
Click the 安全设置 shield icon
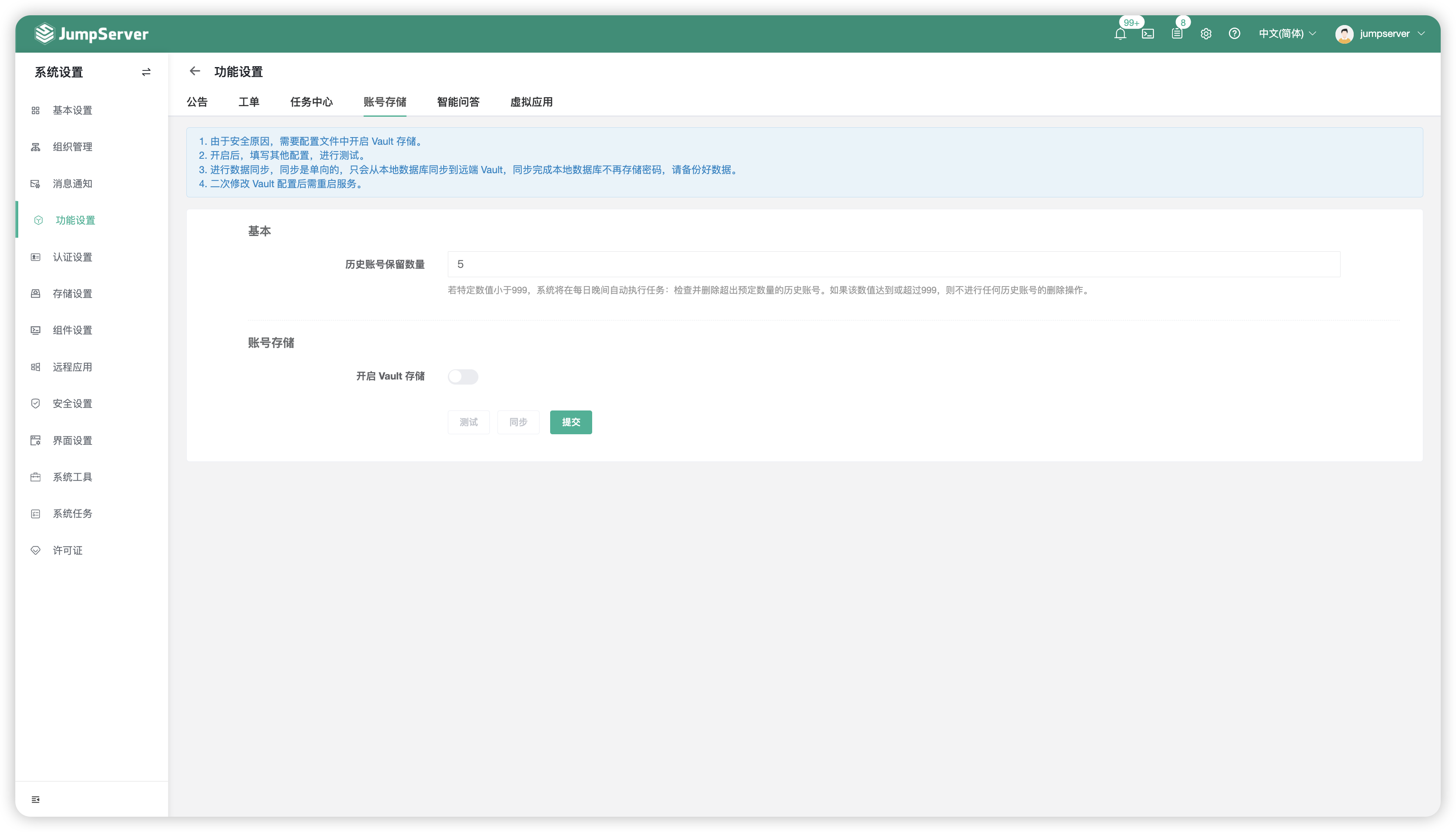point(35,403)
